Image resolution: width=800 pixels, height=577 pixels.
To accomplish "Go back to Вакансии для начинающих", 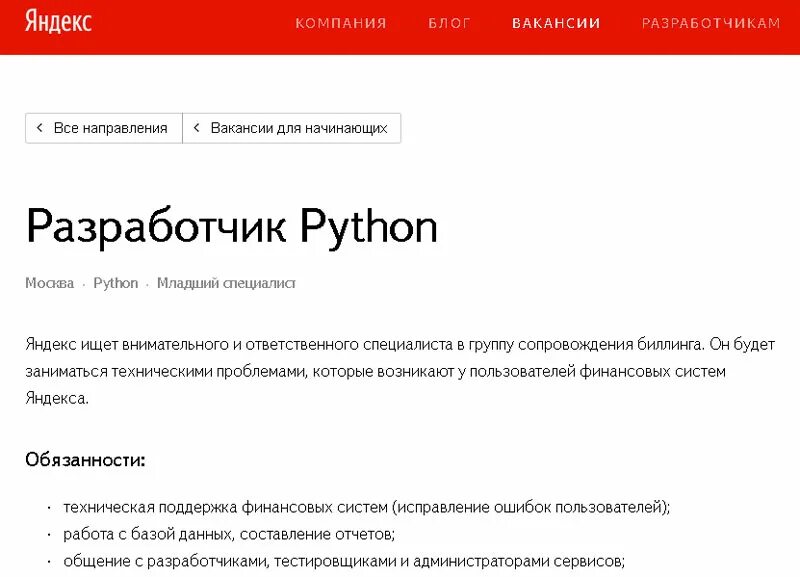I will tap(291, 128).
